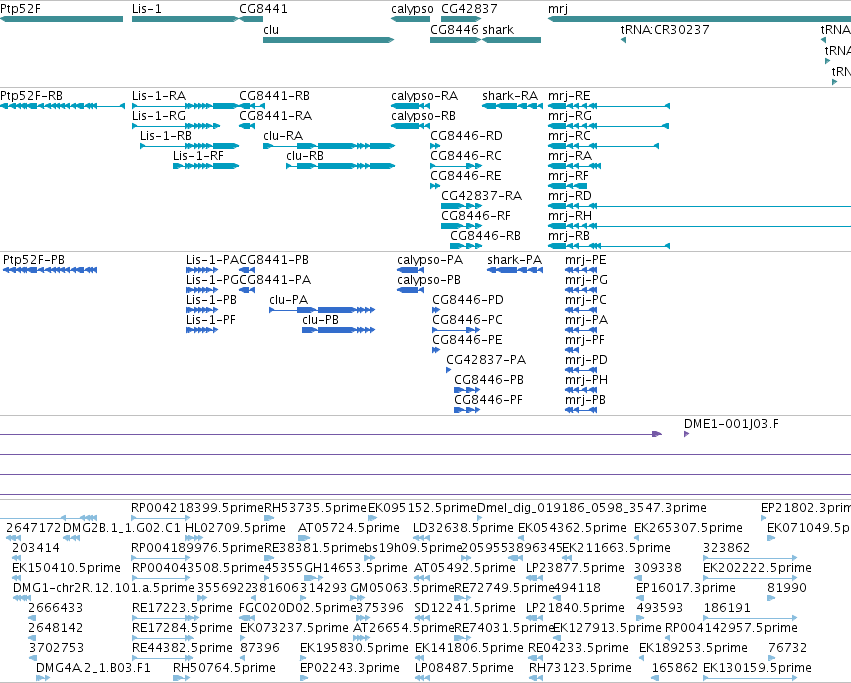Select the CG42837 gene label
This screenshot has height=683, width=851.
[x=469, y=9]
